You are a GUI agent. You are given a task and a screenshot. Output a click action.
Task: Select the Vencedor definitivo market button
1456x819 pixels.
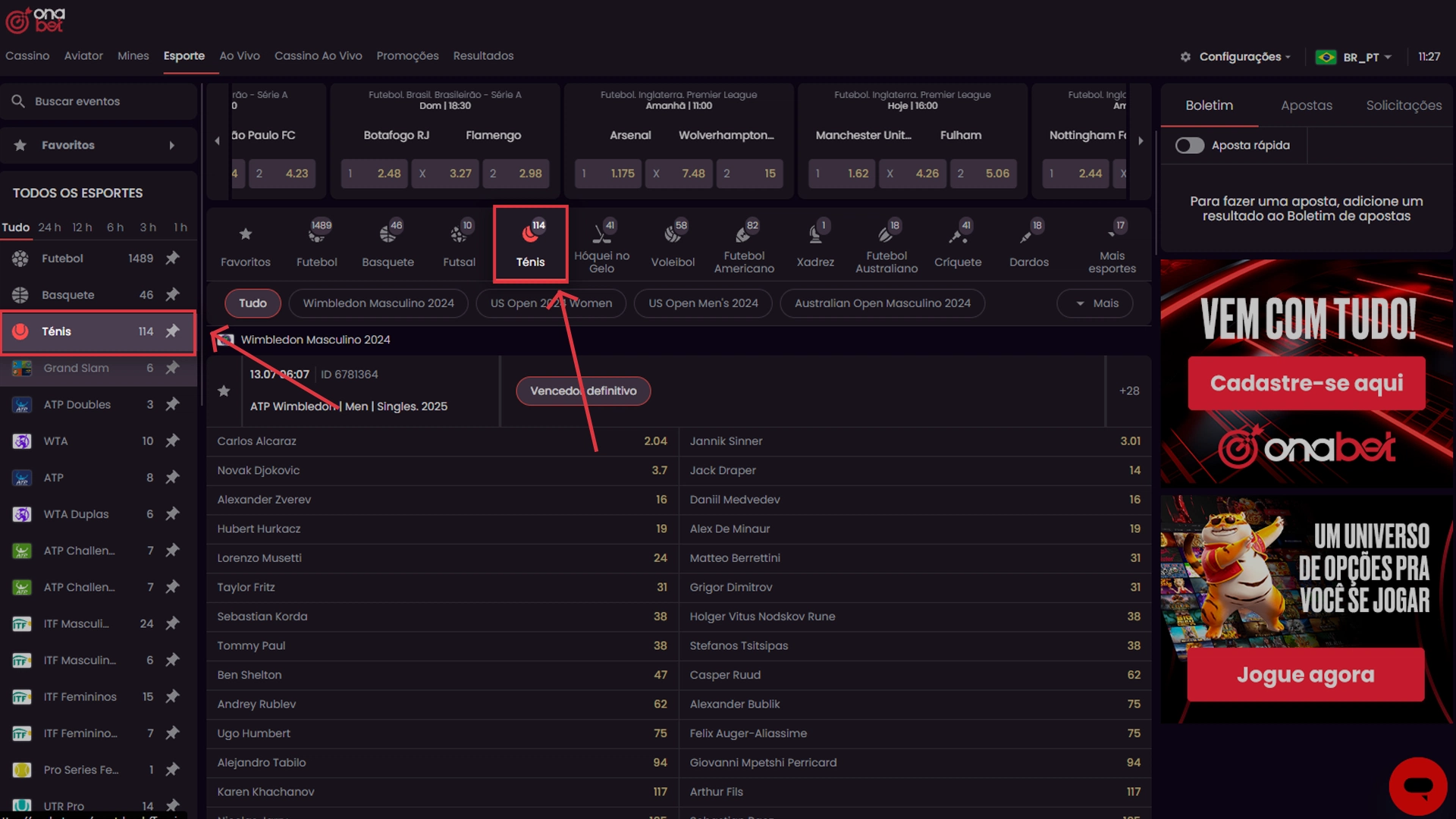583,391
